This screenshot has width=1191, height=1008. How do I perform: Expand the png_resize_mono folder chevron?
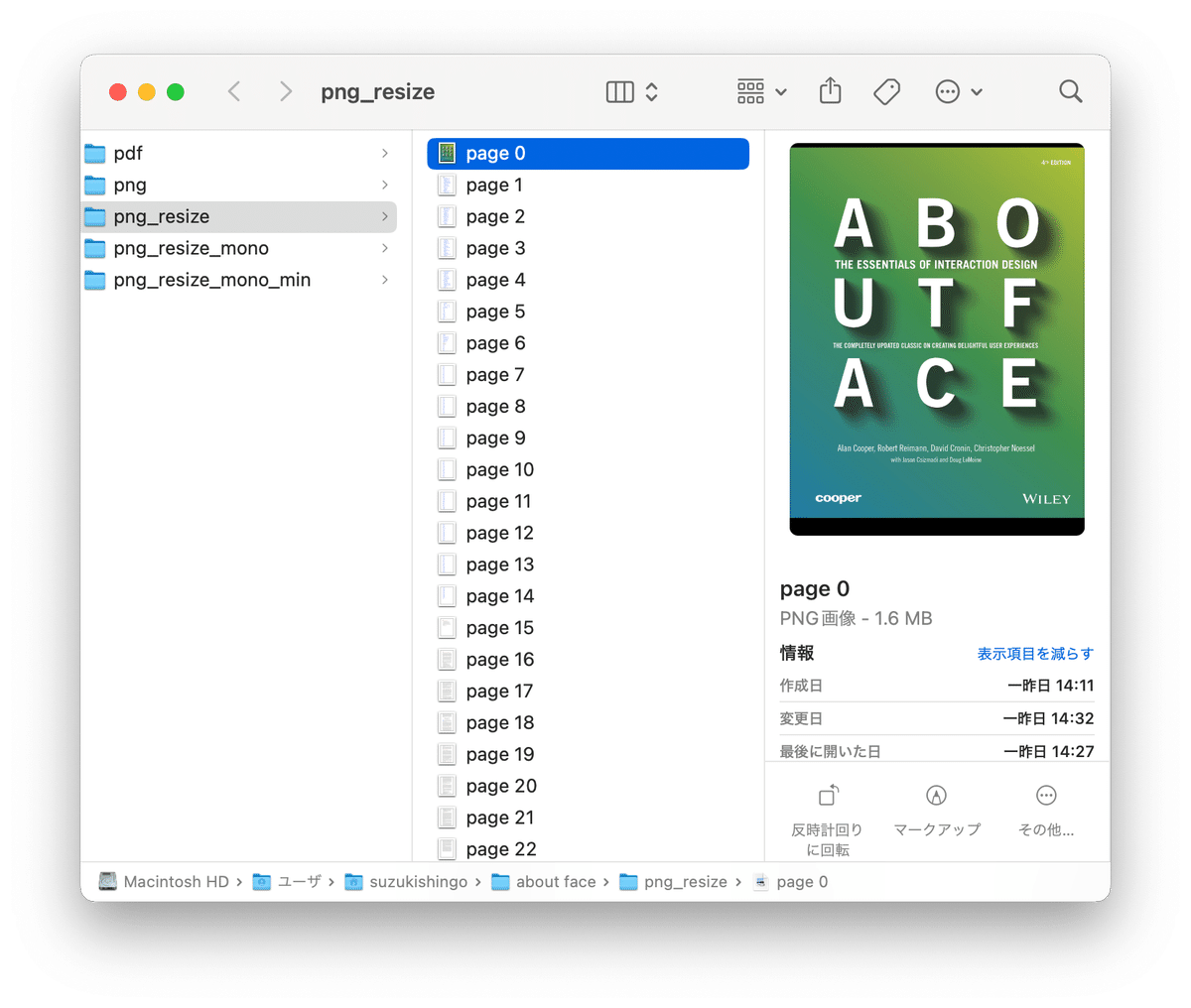pyautogui.click(x=385, y=248)
